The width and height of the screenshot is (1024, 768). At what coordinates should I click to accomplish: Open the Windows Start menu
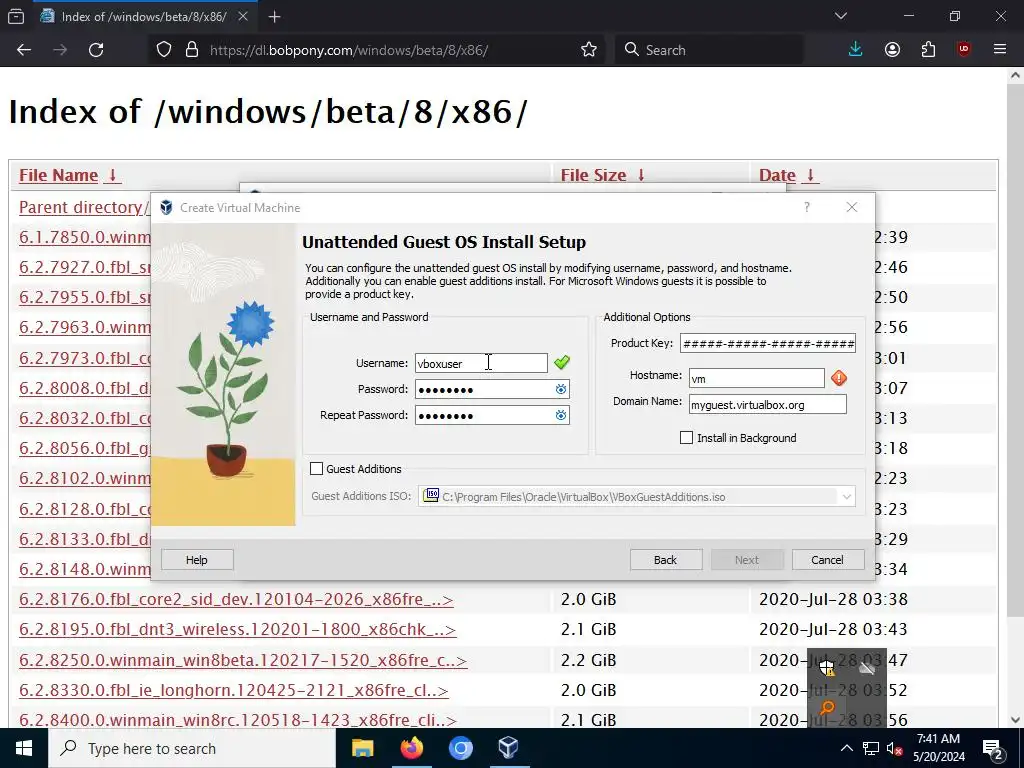24,748
